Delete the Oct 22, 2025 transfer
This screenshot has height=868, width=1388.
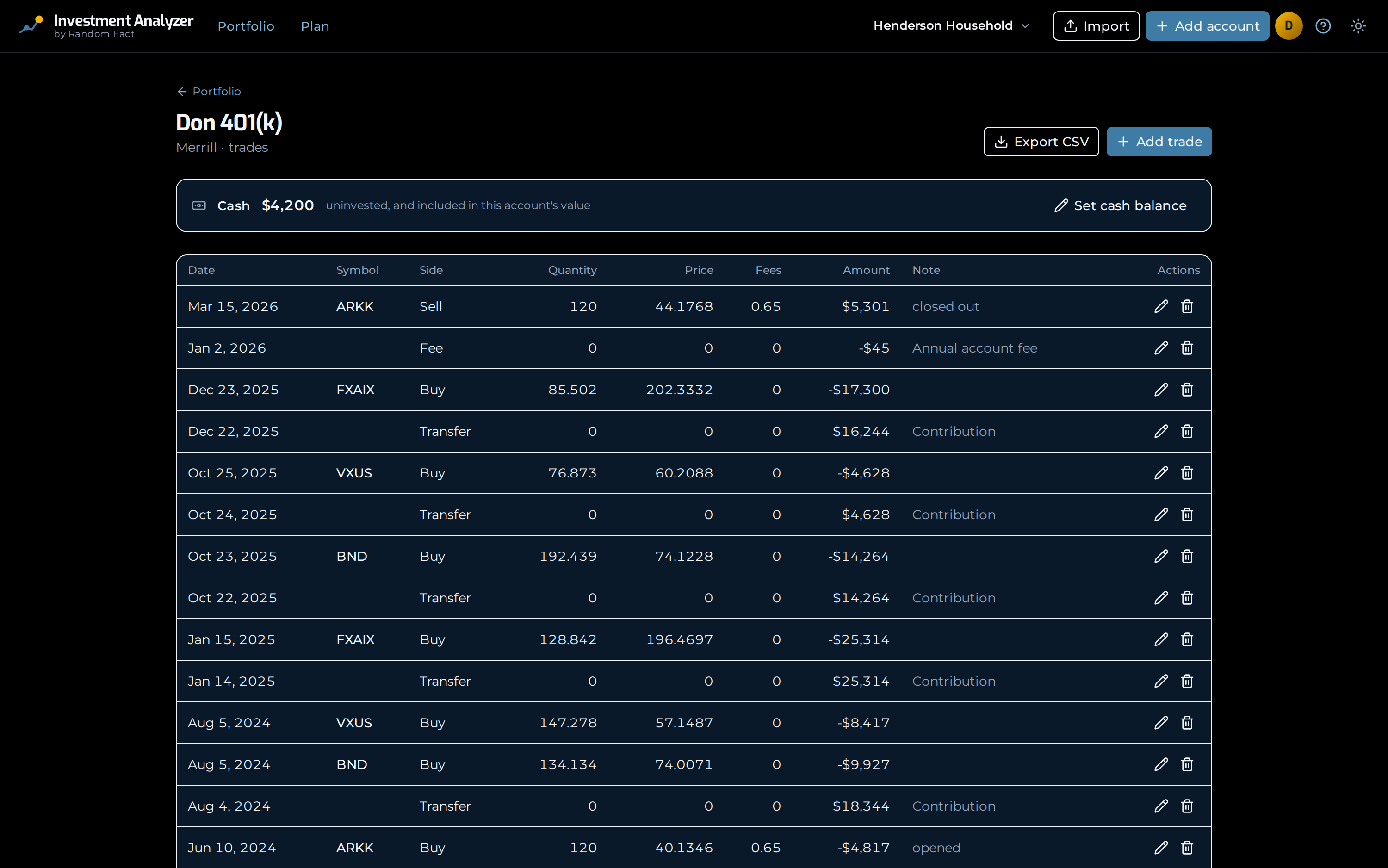[1187, 598]
